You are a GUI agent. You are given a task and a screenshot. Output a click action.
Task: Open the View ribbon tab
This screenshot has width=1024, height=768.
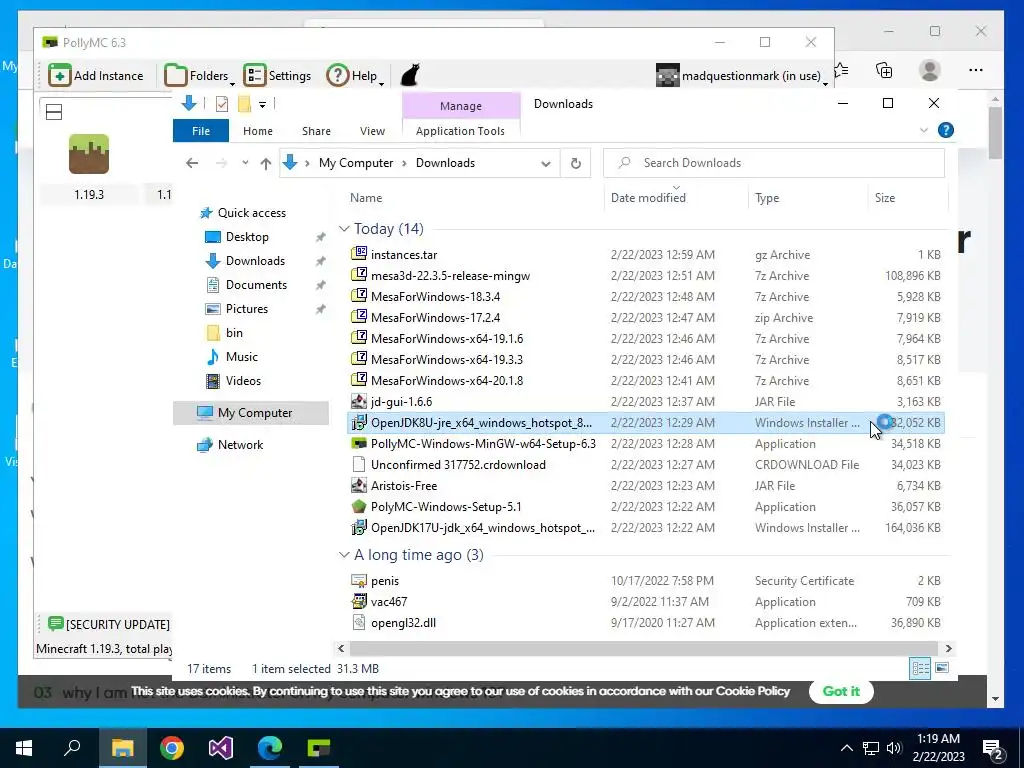pyautogui.click(x=372, y=131)
